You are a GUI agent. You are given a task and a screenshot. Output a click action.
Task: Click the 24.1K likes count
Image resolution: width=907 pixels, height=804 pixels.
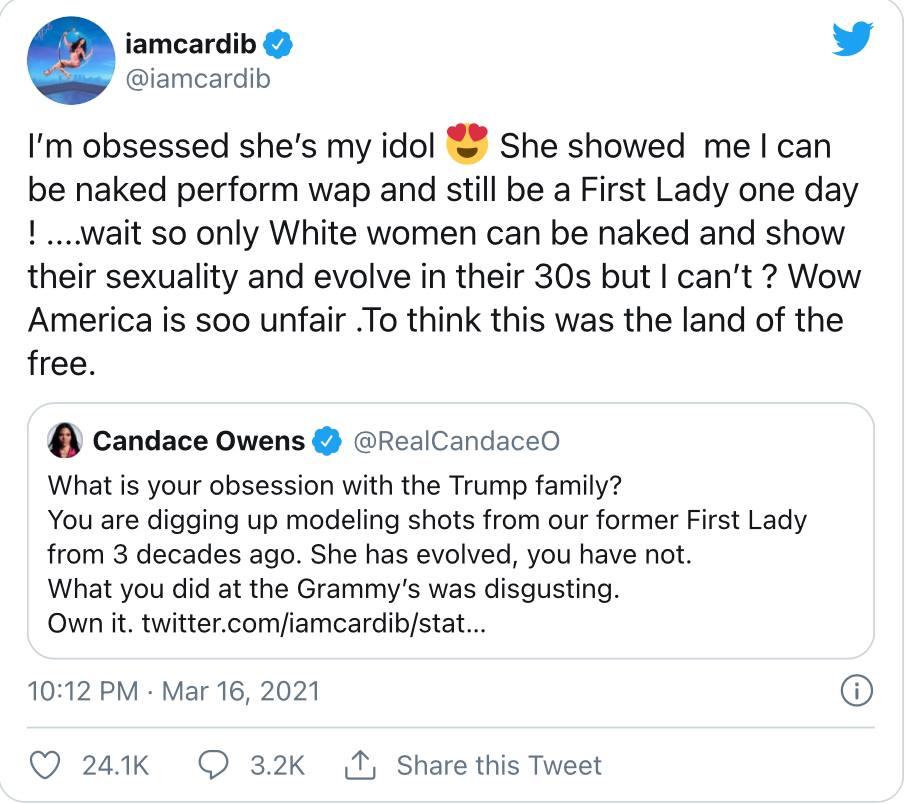tap(115, 765)
